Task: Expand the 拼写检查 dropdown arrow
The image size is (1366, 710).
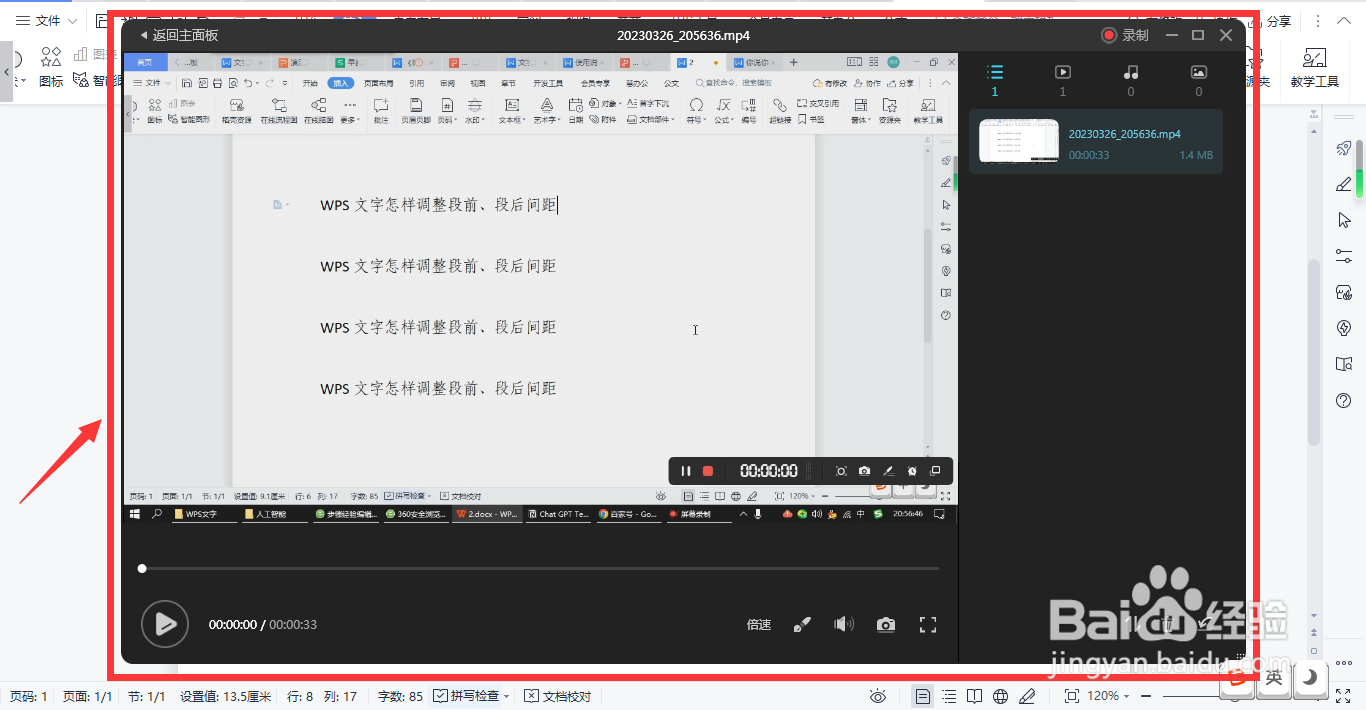Action: tap(506, 696)
